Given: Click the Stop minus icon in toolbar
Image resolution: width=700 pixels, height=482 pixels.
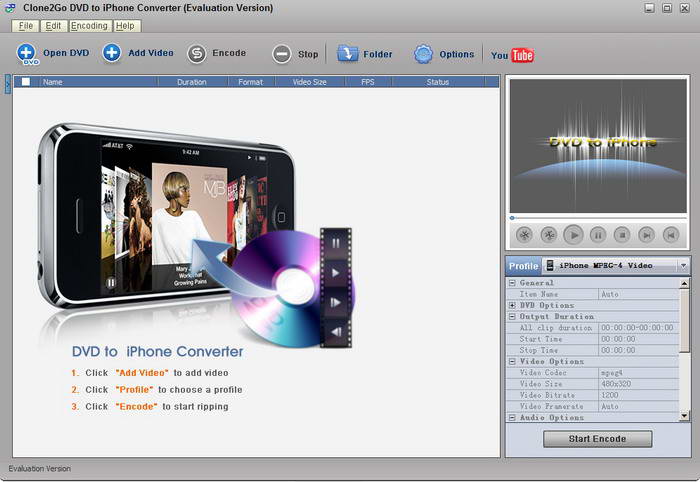Looking at the screenshot, I should 282,54.
